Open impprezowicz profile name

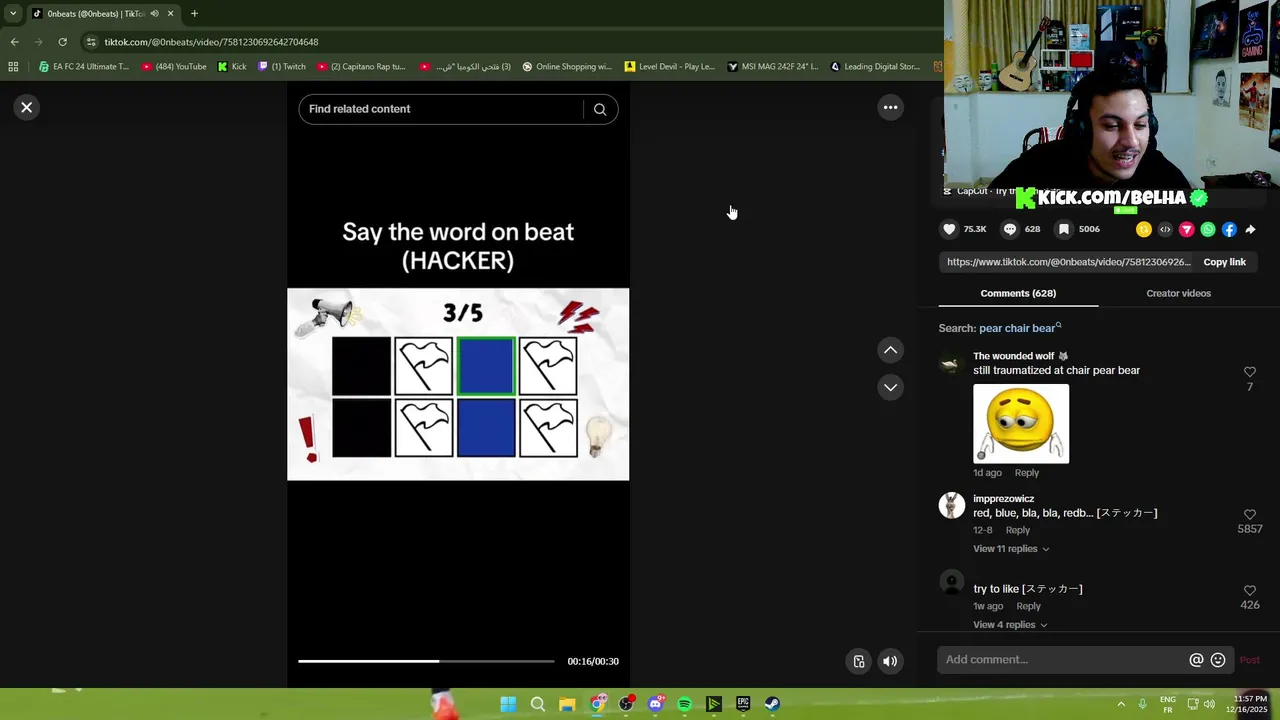click(x=1003, y=499)
